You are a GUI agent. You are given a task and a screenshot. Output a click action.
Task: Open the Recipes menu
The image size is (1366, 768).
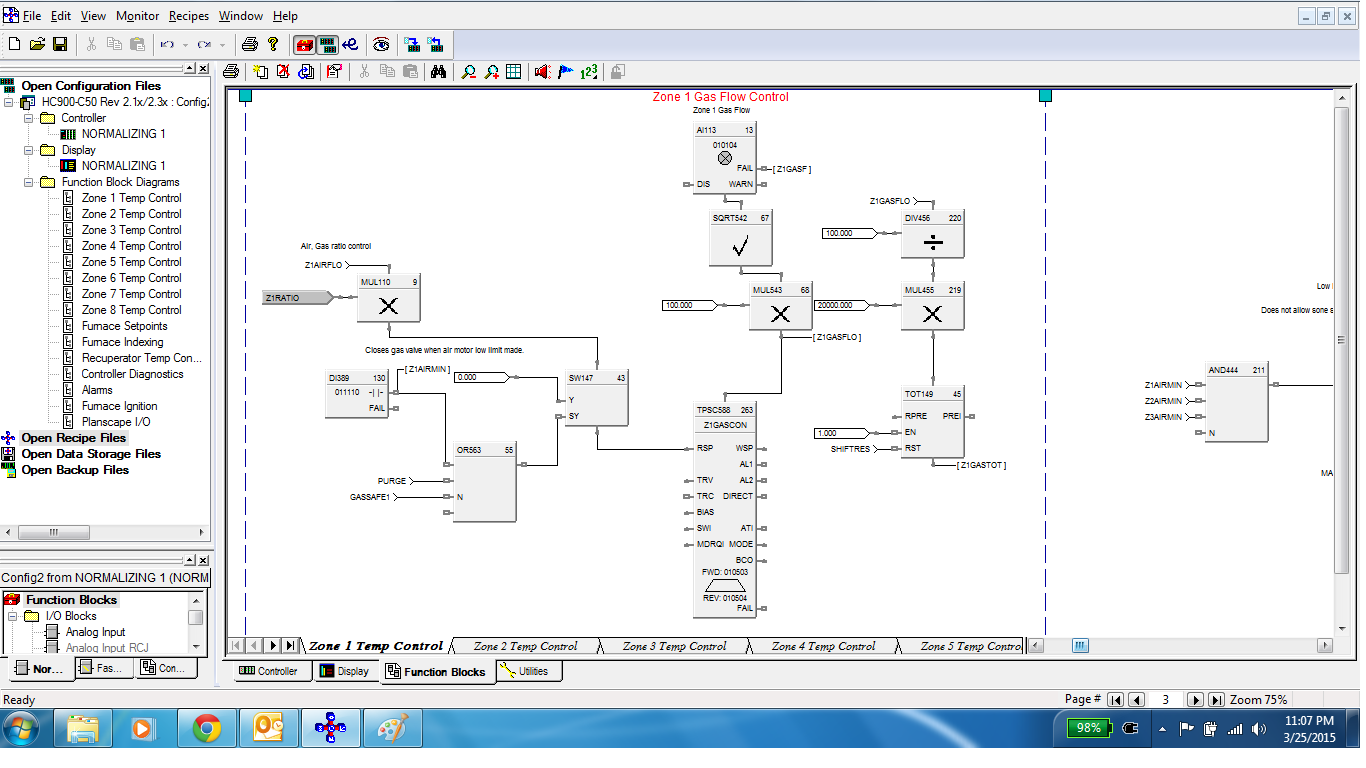coord(188,15)
